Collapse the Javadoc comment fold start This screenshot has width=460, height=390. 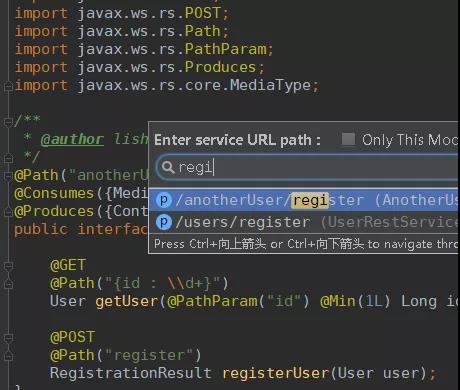8,122
